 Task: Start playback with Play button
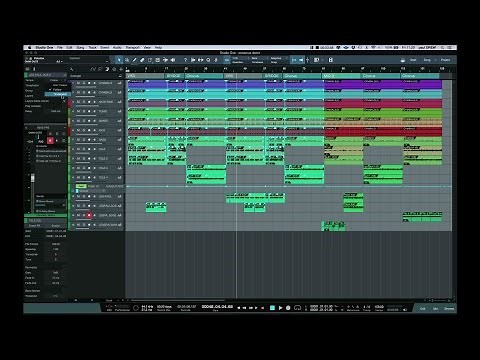(x=280, y=308)
